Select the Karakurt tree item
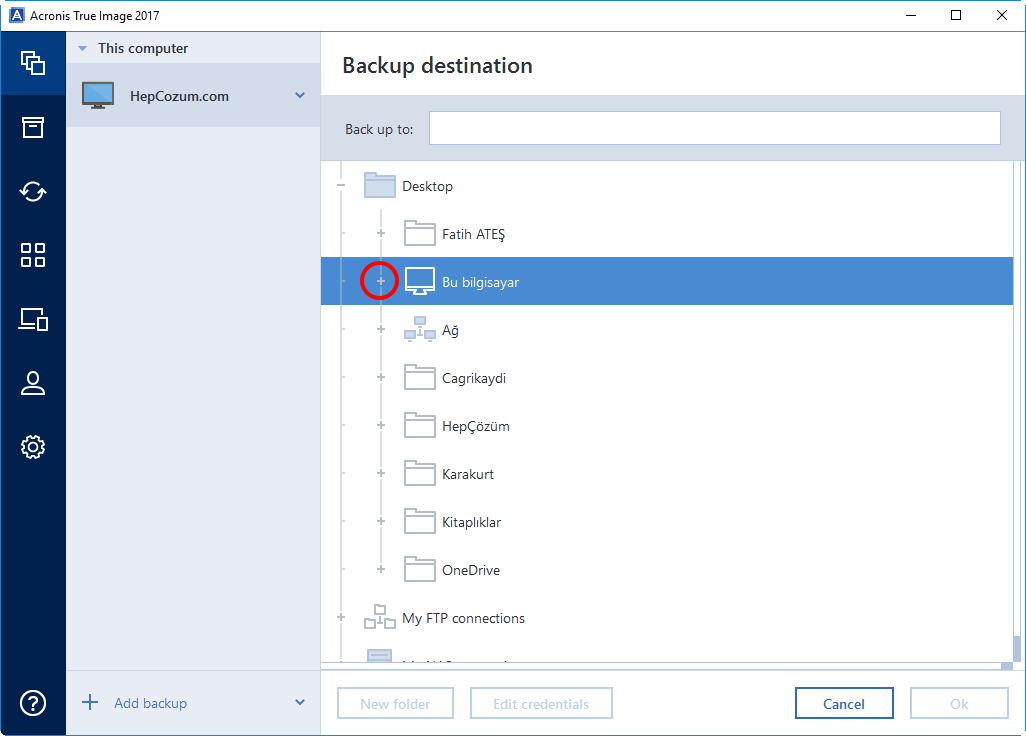This screenshot has width=1026, height=736. click(x=468, y=474)
